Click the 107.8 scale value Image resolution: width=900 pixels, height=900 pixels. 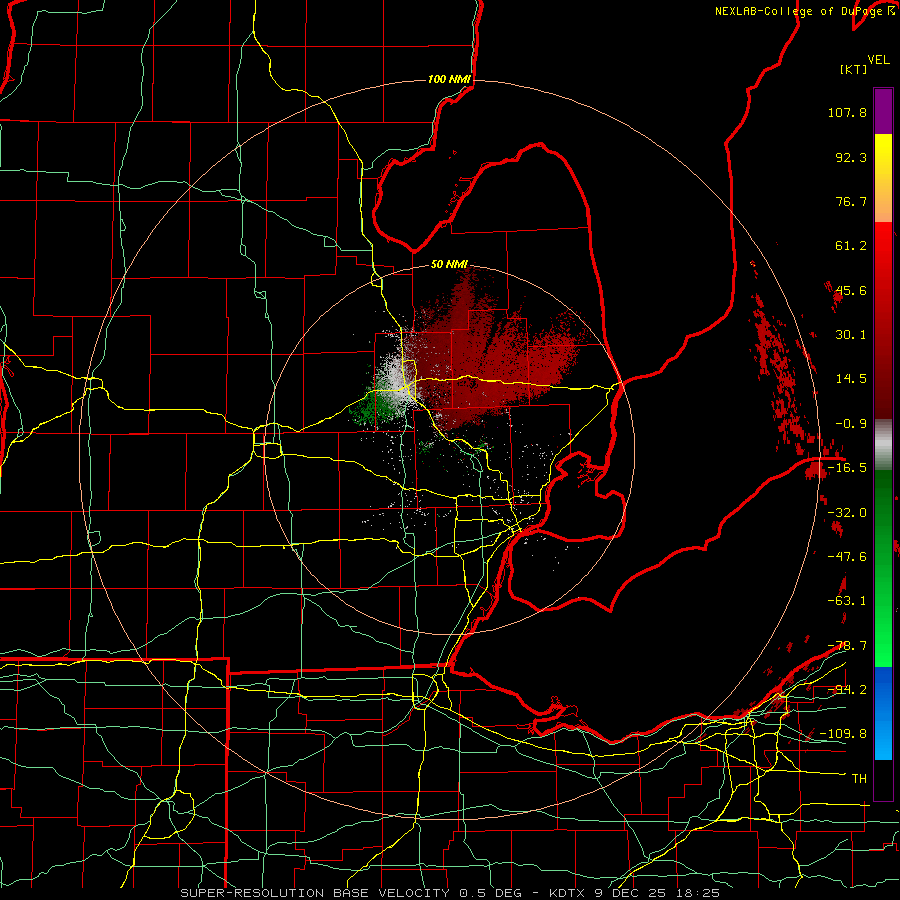pyautogui.click(x=847, y=112)
